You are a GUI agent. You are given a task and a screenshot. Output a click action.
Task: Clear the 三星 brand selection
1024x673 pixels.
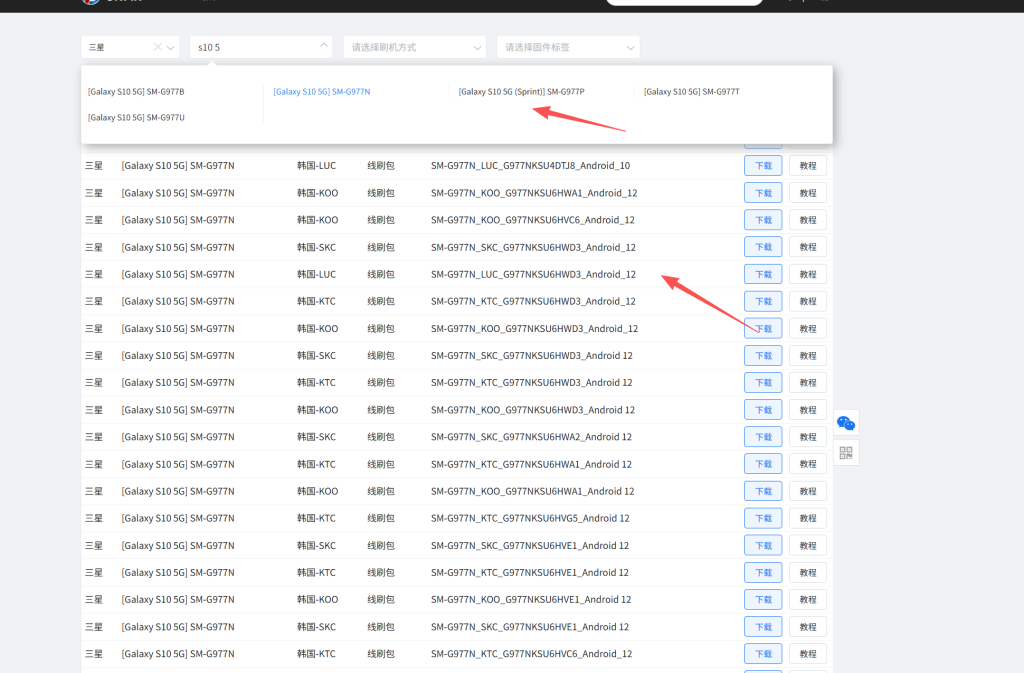pyautogui.click(x=157, y=47)
